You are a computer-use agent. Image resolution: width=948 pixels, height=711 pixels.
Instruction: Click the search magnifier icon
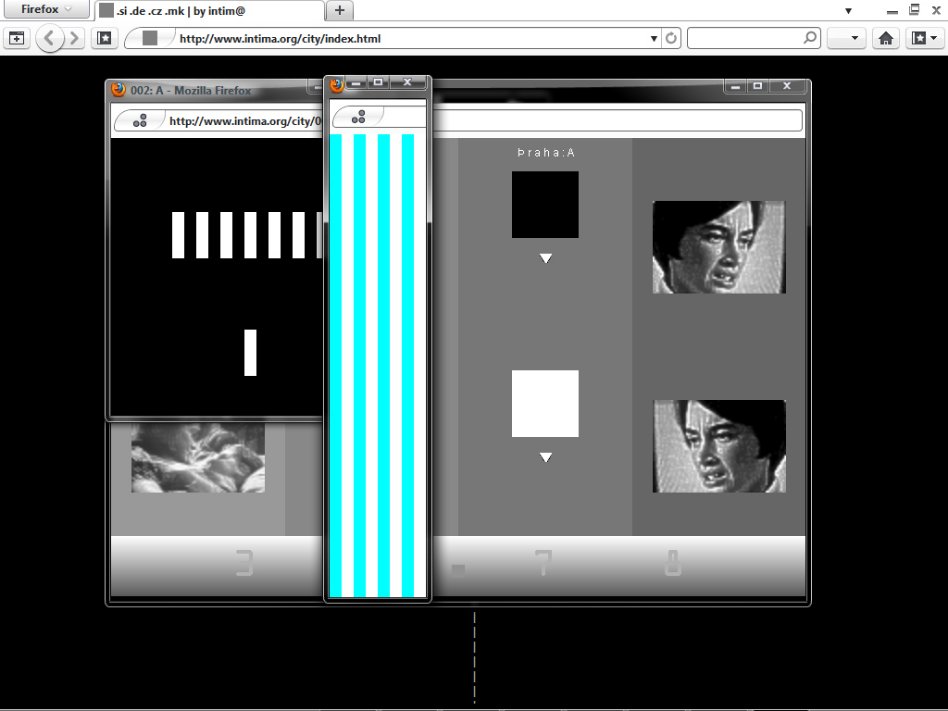pos(810,39)
